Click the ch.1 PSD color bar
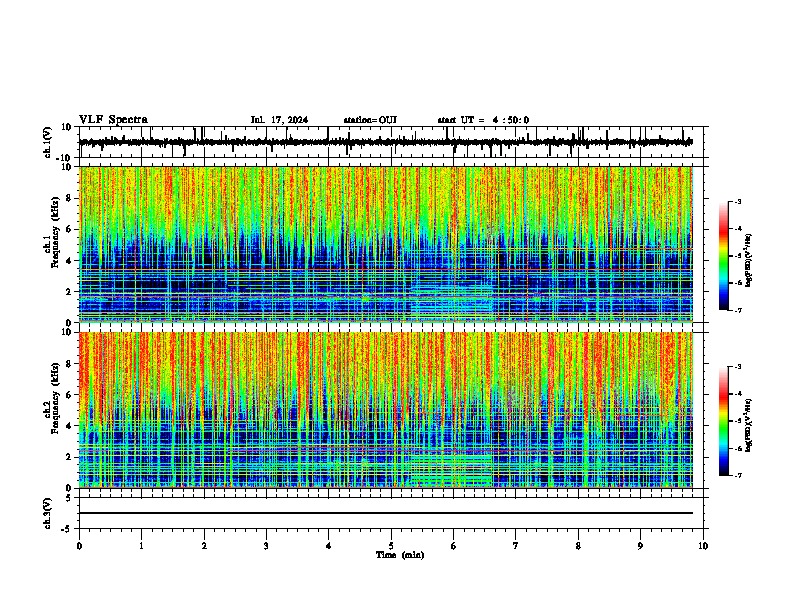Viewport: 792px width, 612px height. pos(723,256)
